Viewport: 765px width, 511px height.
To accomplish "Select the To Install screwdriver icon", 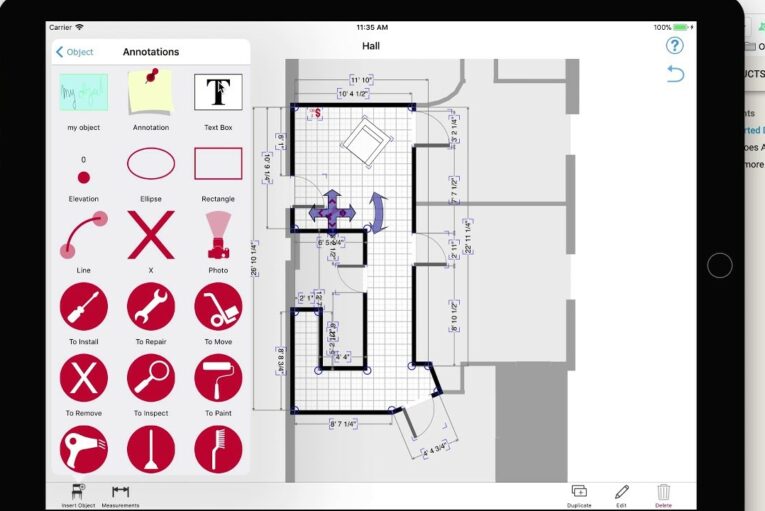I will tap(83, 307).
